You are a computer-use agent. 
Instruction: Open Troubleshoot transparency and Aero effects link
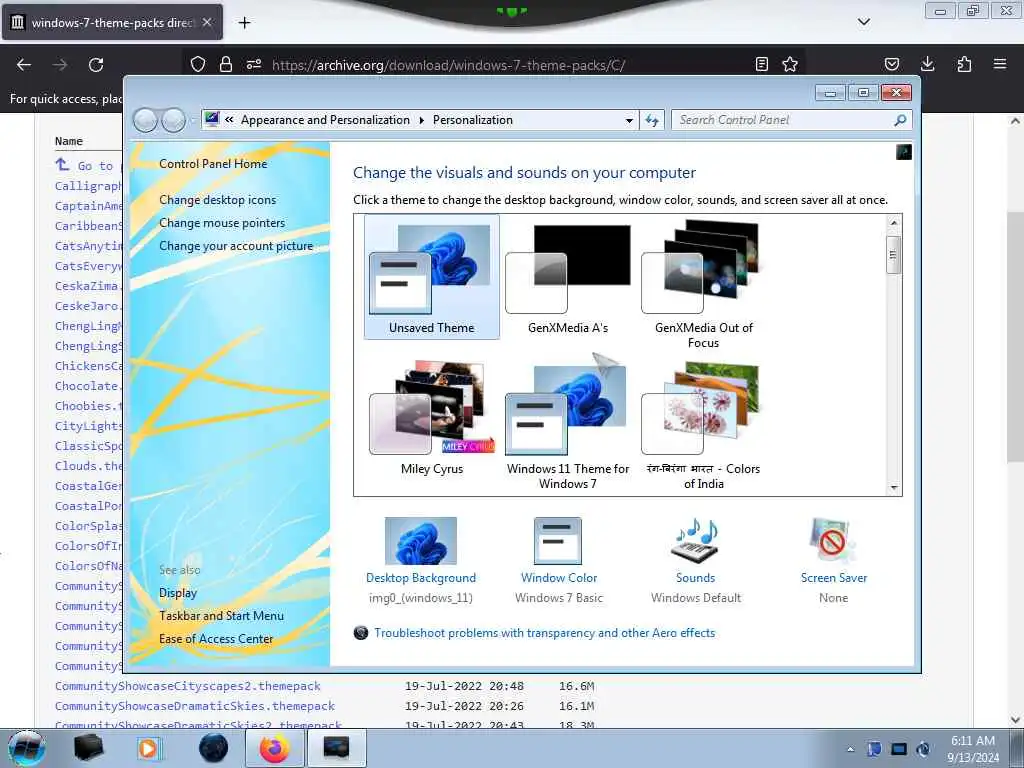point(544,633)
